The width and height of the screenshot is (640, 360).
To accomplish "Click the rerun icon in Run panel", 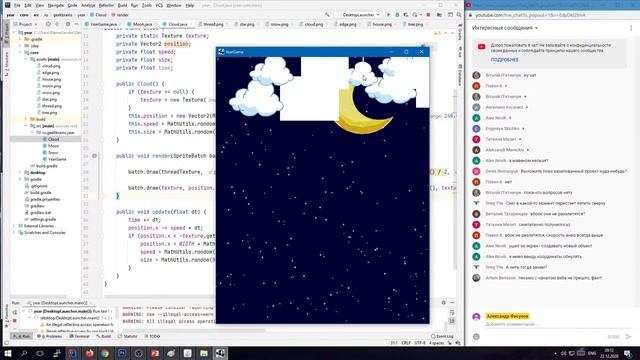I will [15, 312].
